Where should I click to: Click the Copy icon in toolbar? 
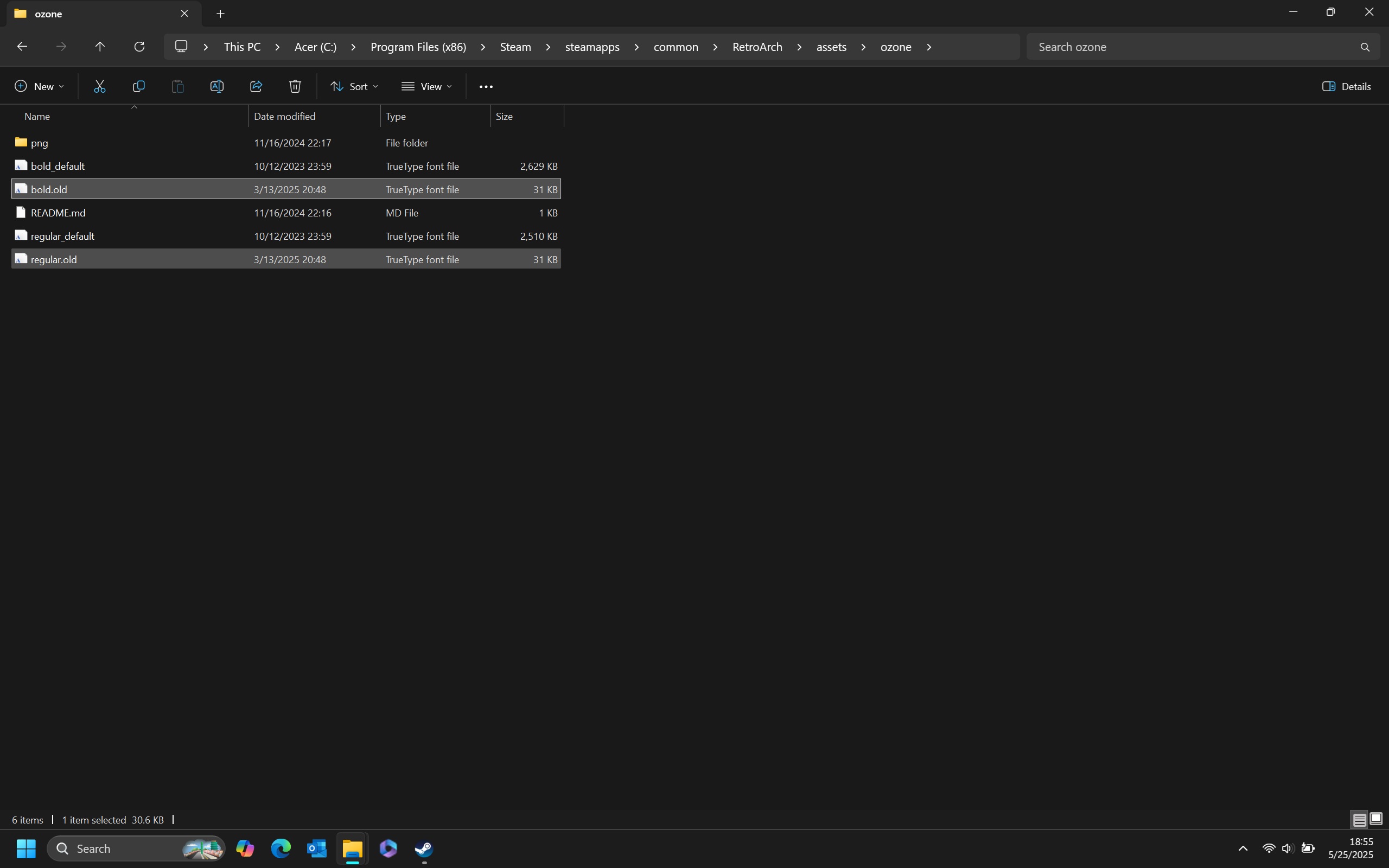click(x=138, y=86)
